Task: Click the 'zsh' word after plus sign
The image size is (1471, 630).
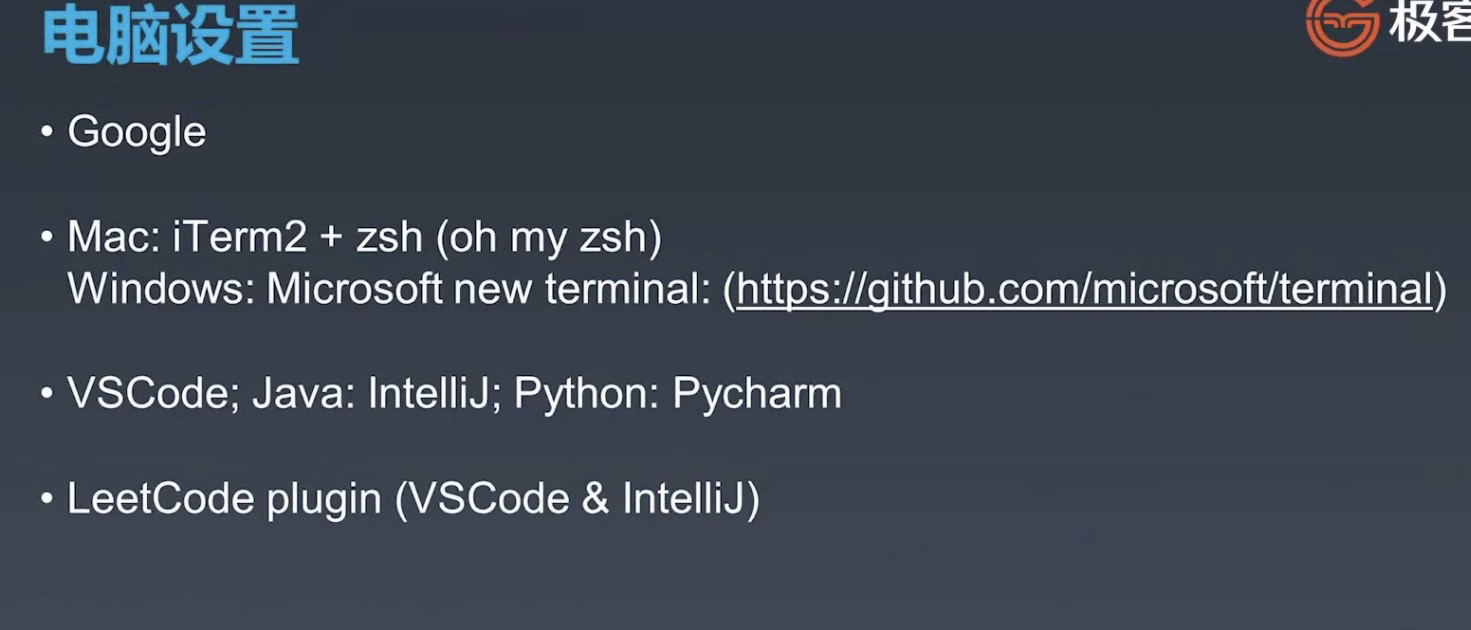Action: tap(390, 239)
